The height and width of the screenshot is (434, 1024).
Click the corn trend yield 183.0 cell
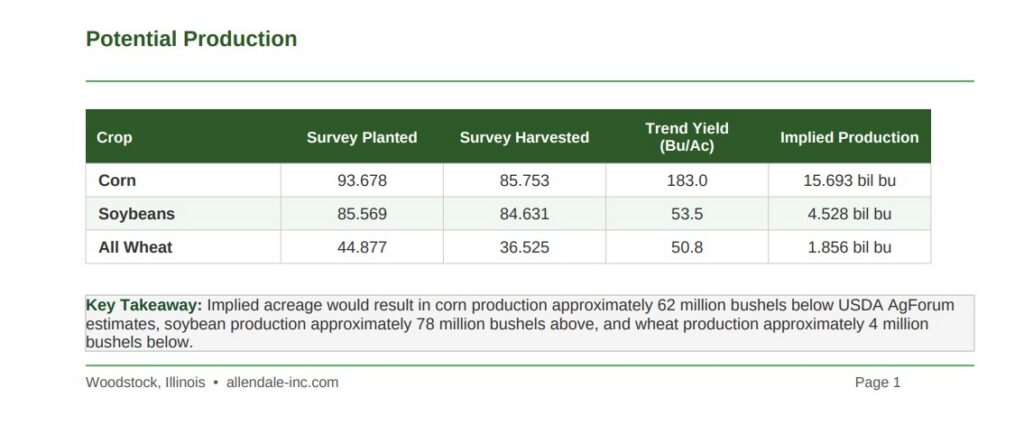coord(687,181)
